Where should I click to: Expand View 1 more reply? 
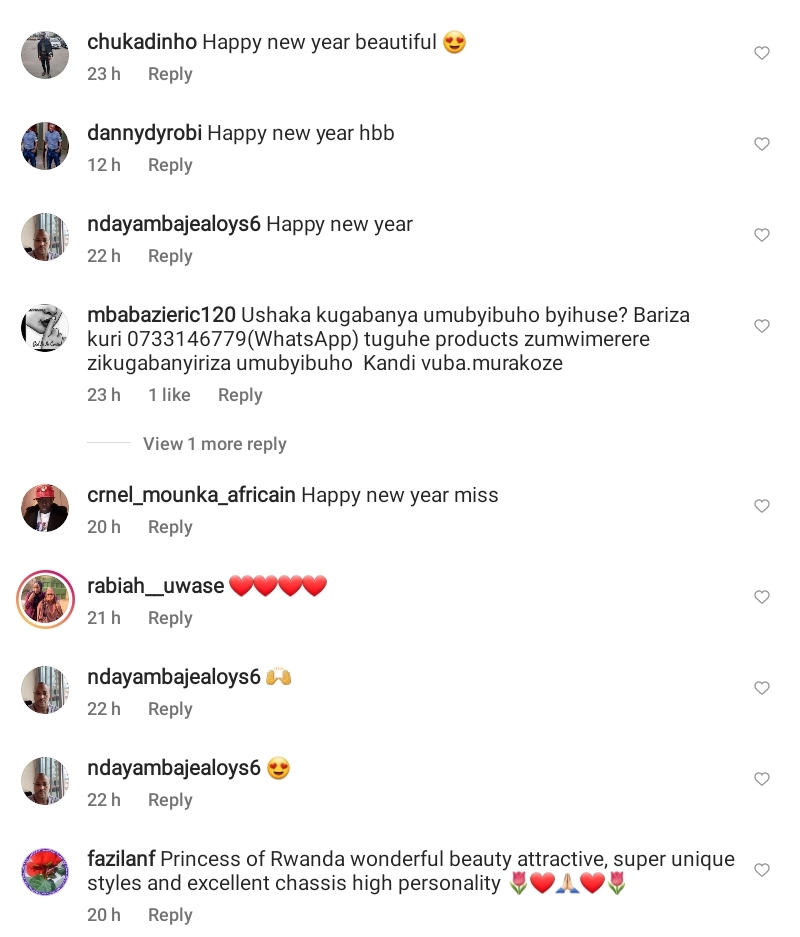(x=214, y=444)
